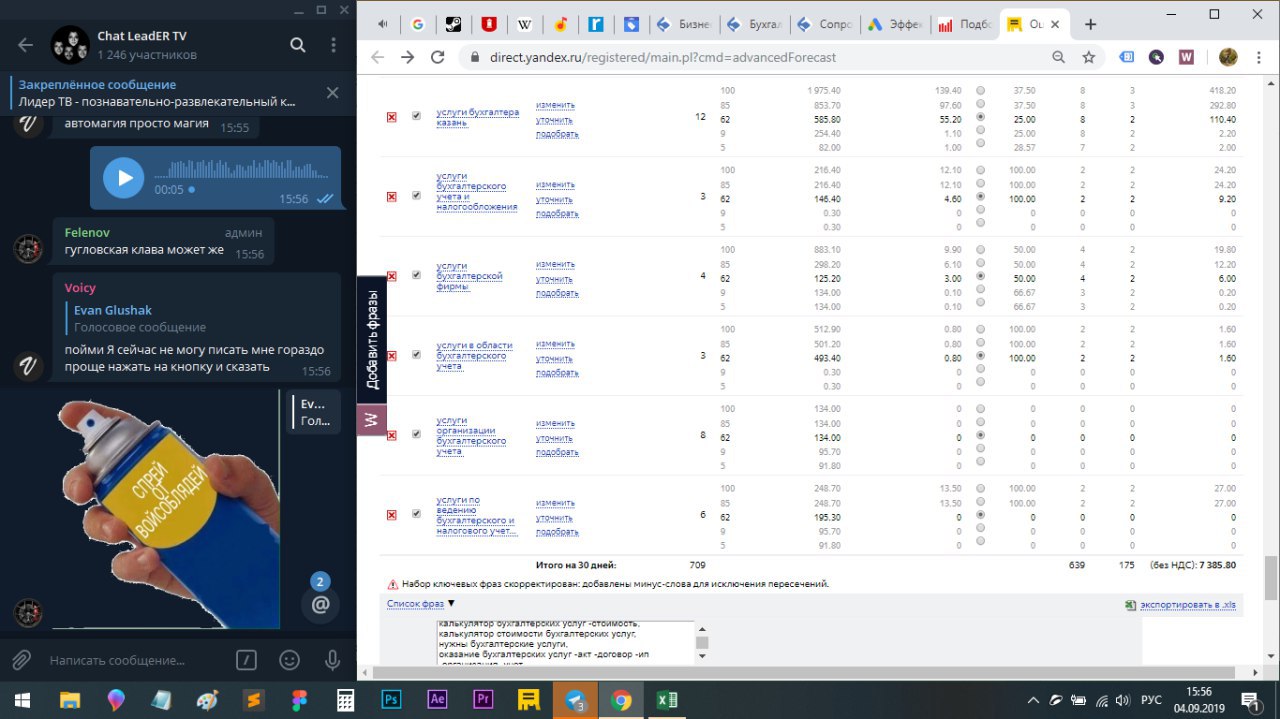Open keyword link услуги в области бухгалтерского учета

pos(475,356)
